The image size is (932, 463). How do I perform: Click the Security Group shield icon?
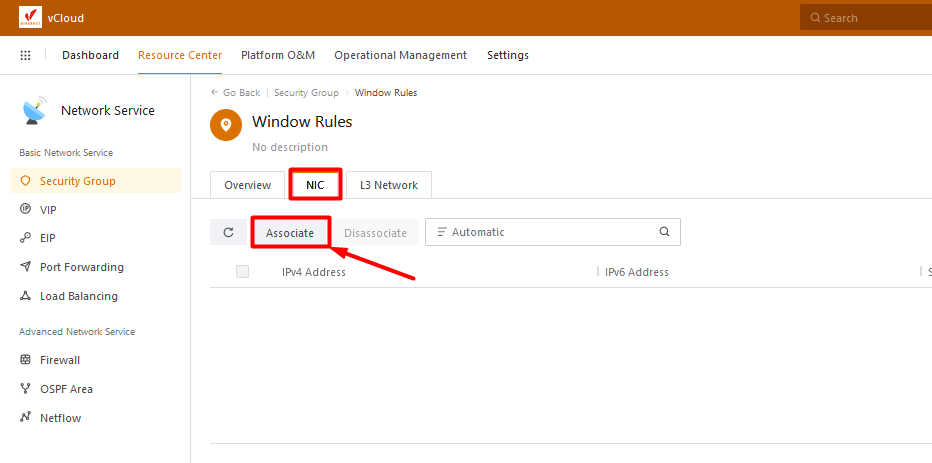coord(26,181)
